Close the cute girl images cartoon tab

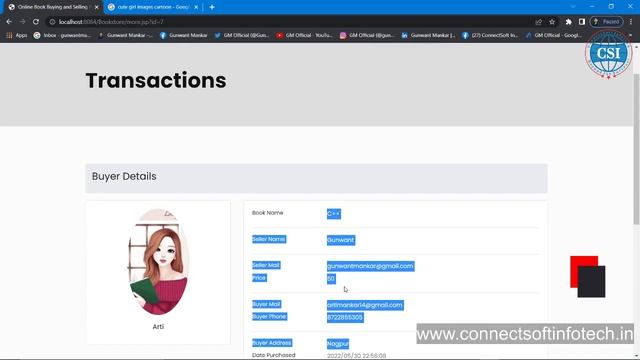tap(196, 7)
